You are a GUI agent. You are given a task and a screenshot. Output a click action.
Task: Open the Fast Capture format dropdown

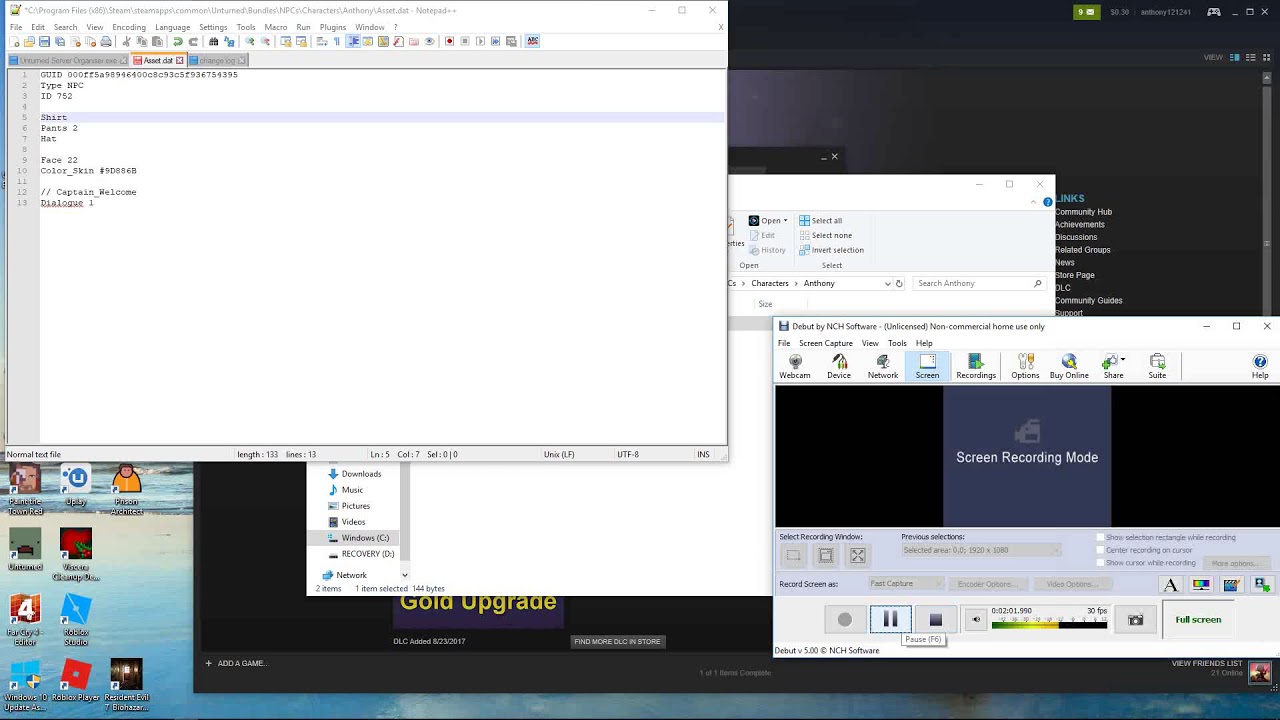point(906,584)
